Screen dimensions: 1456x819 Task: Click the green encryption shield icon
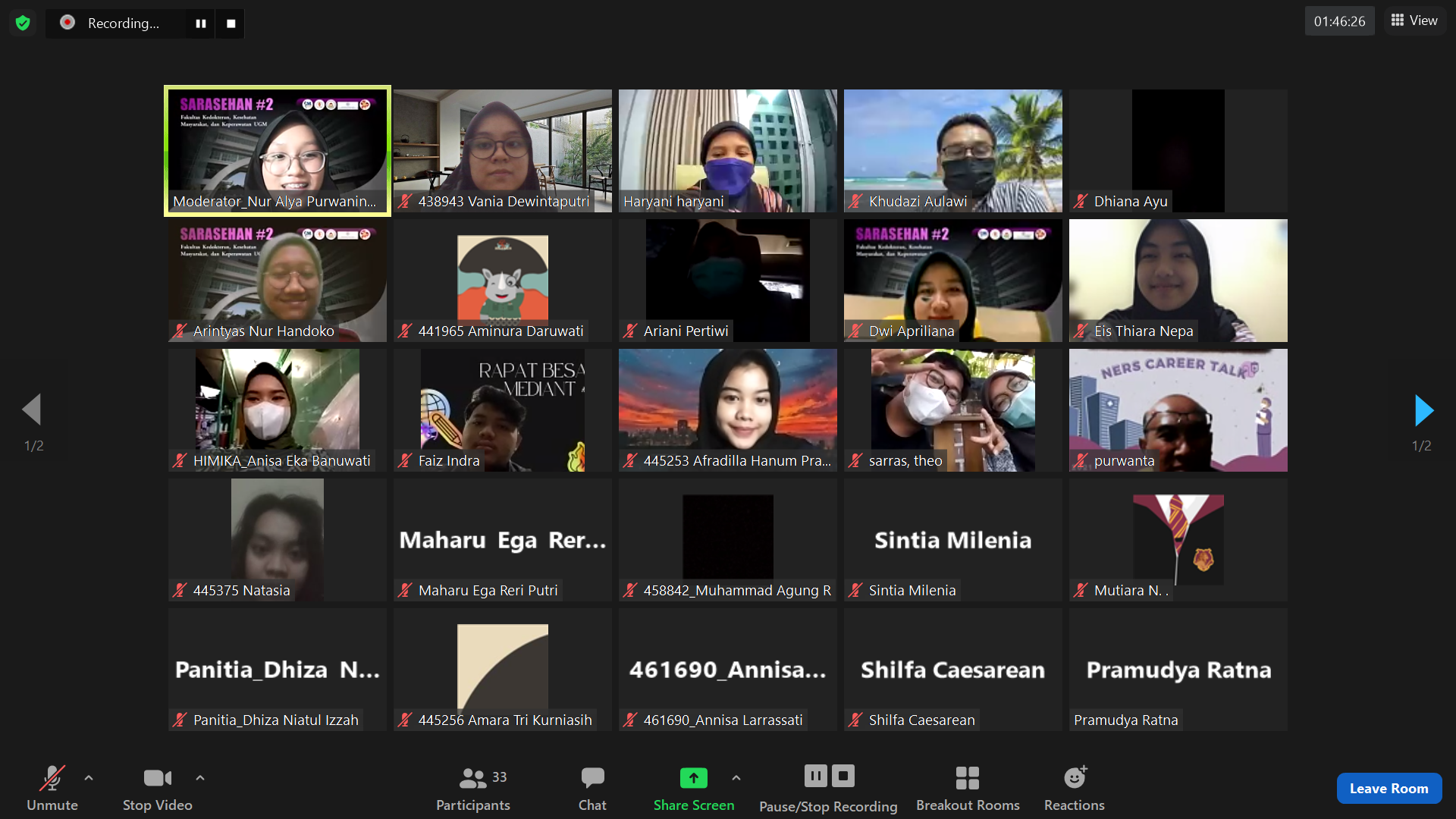23,23
